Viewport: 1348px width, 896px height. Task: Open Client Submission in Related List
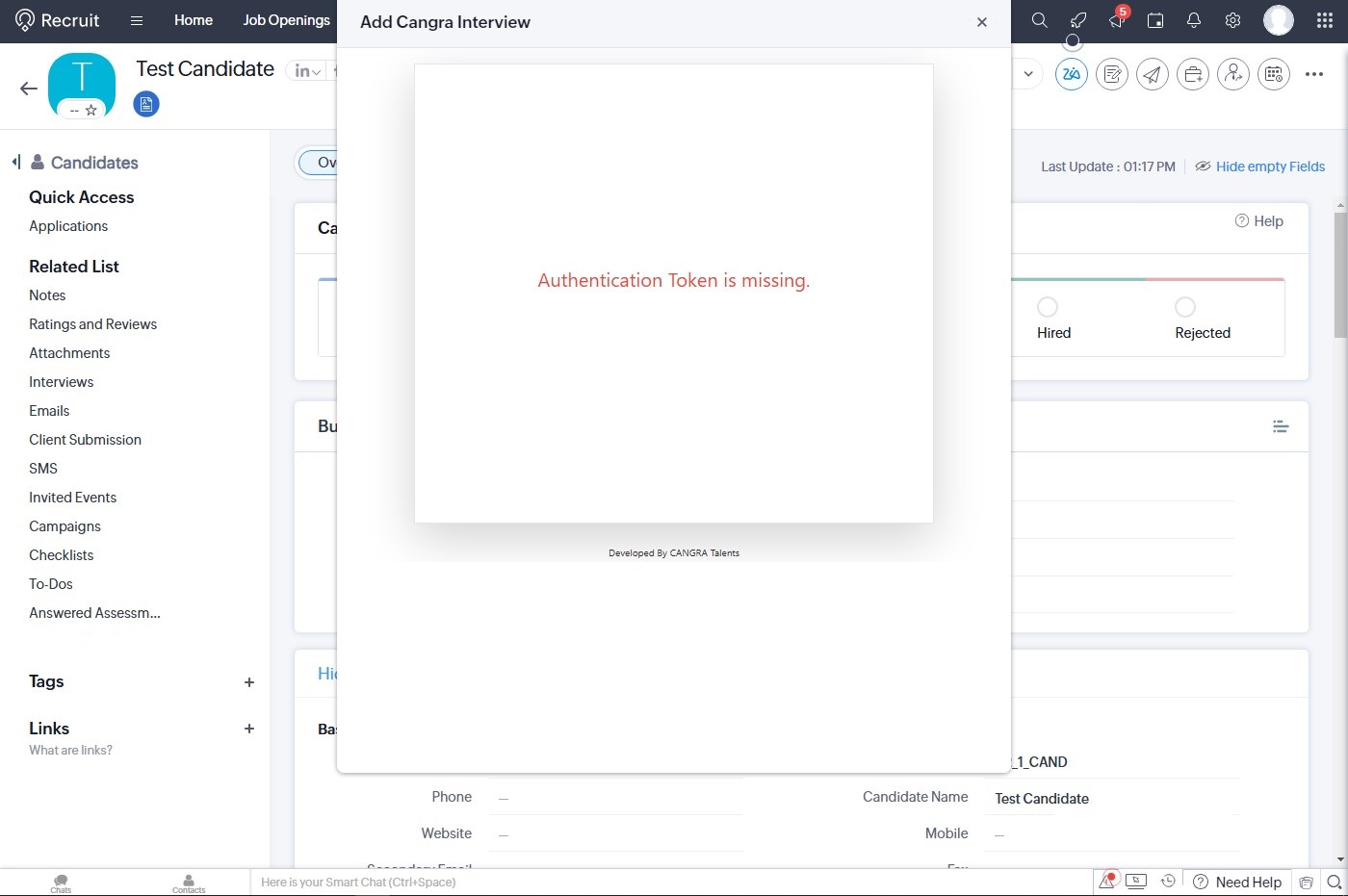coord(85,440)
